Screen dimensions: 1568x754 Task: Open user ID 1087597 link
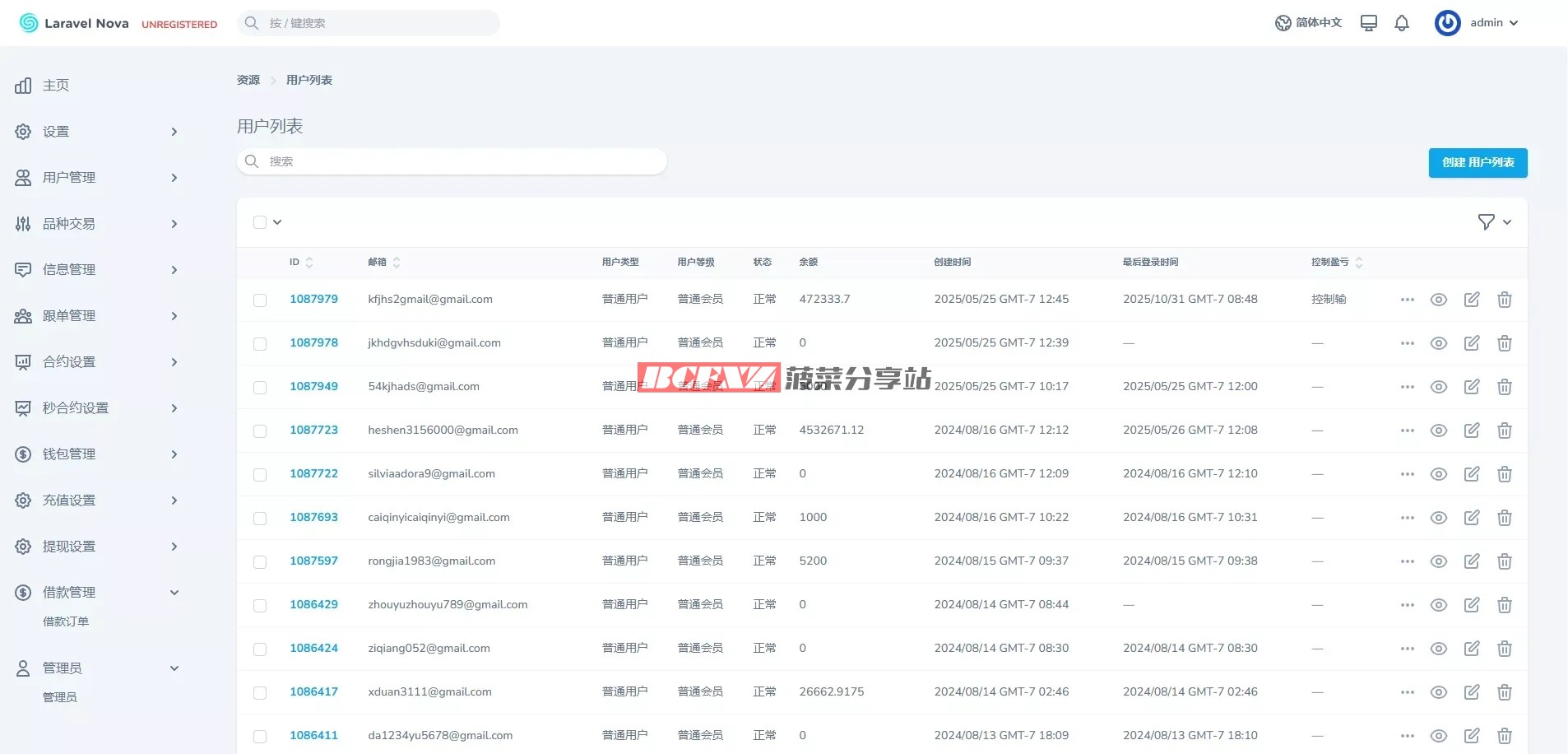point(313,561)
